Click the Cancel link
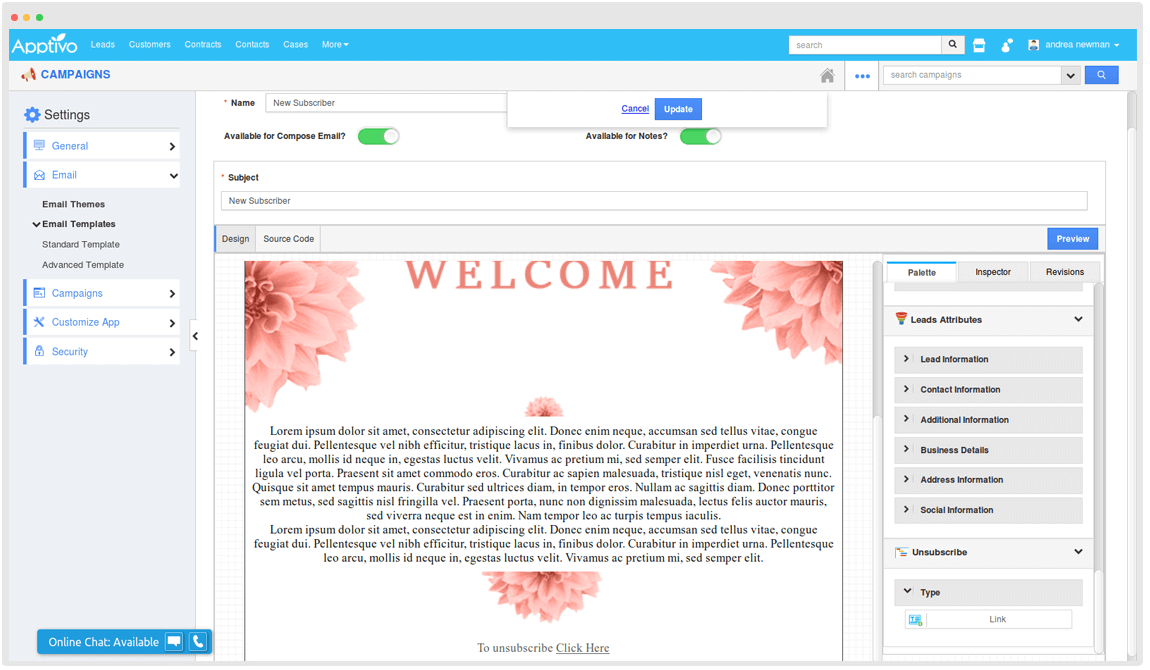 (635, 109)
